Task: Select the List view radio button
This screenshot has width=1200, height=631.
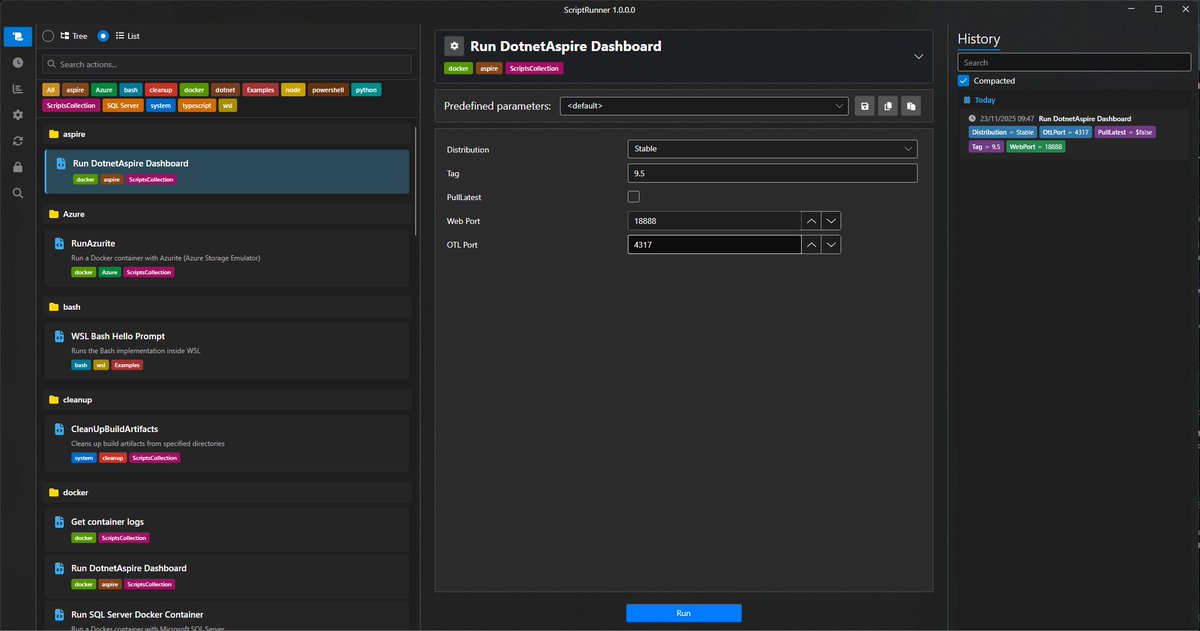Action: point(103,36)
